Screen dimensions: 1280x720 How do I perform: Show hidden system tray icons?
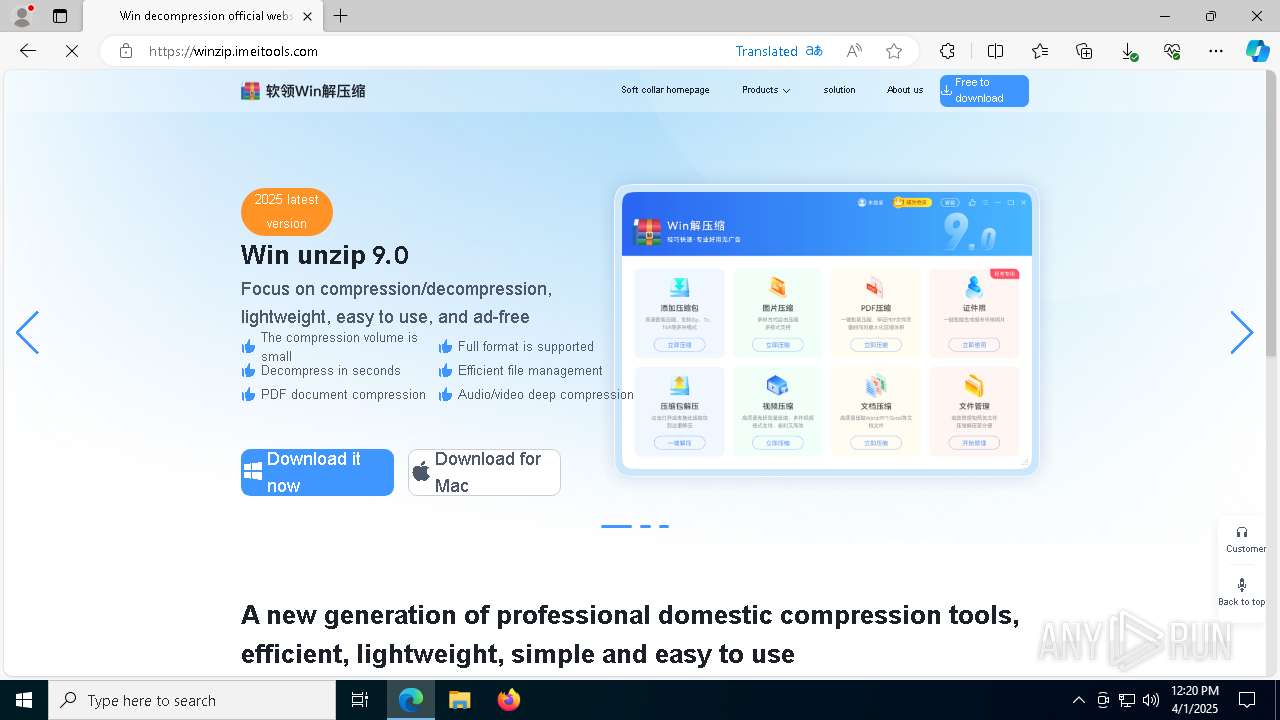(x=1078, y=700)
